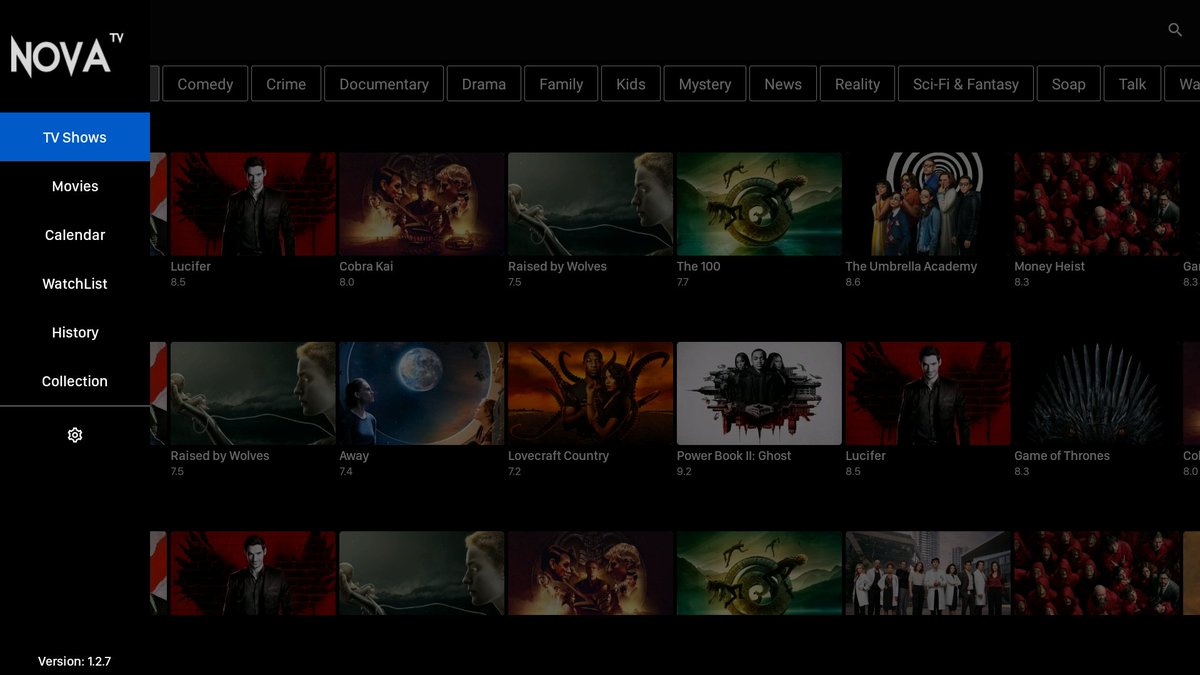View your watch History
The height and width of the screenshot is (675, 1200).
point(75,332)
